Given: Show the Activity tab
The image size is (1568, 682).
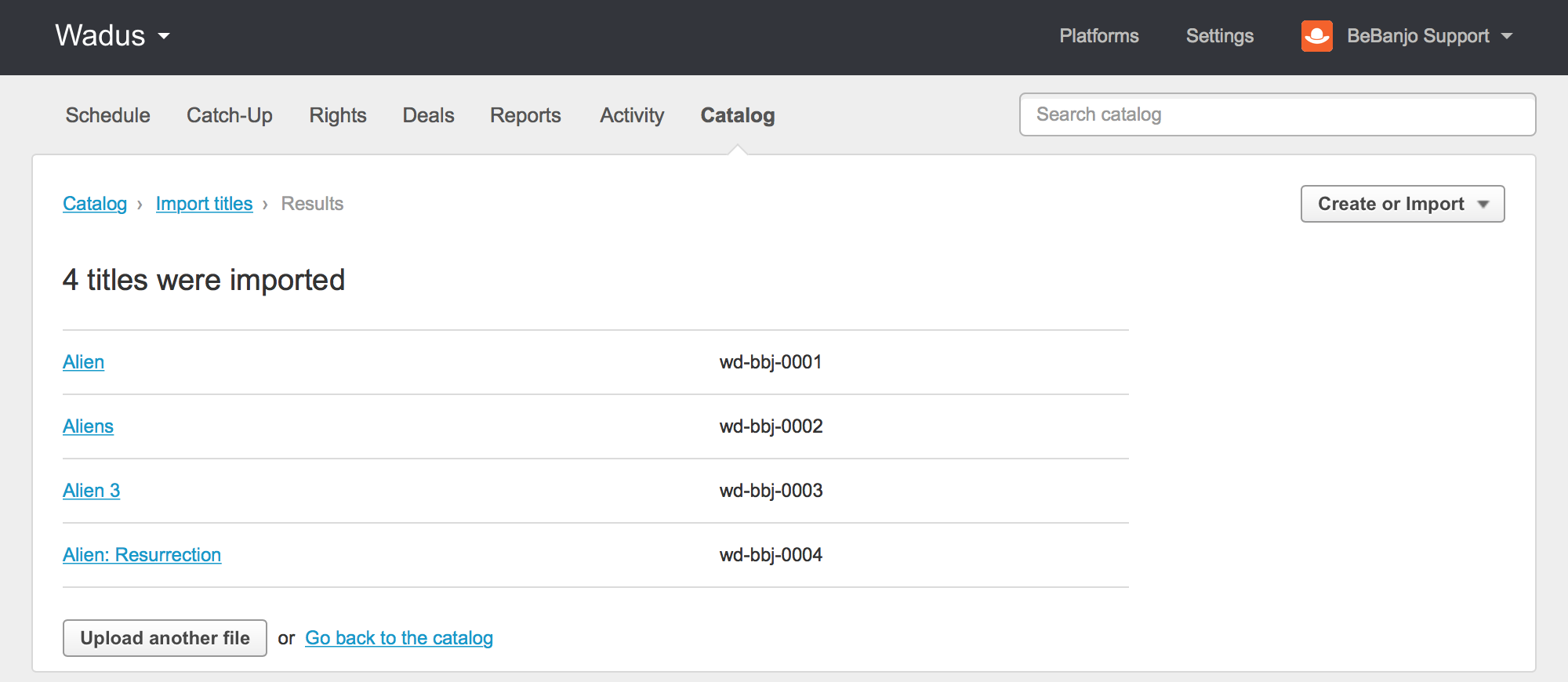Looking at the screenshot, I should (x=632, y=115).
